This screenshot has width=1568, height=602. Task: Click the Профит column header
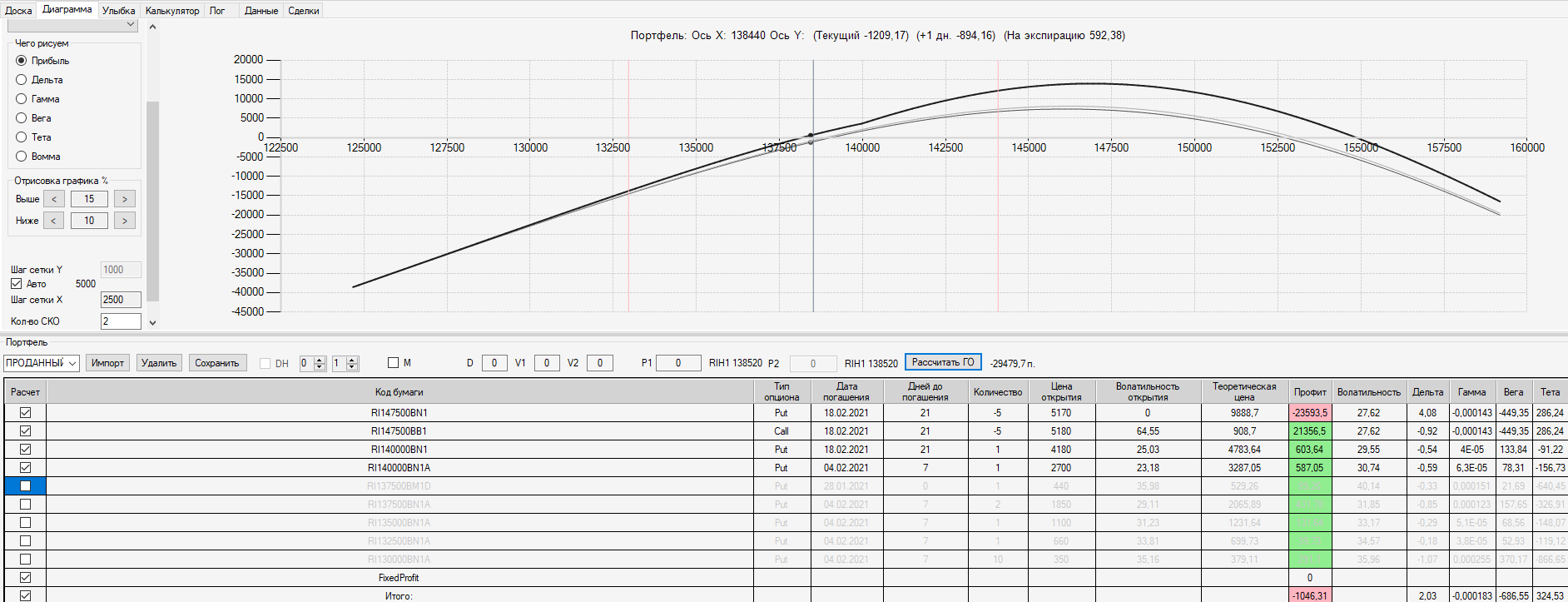click(1310, 391)
